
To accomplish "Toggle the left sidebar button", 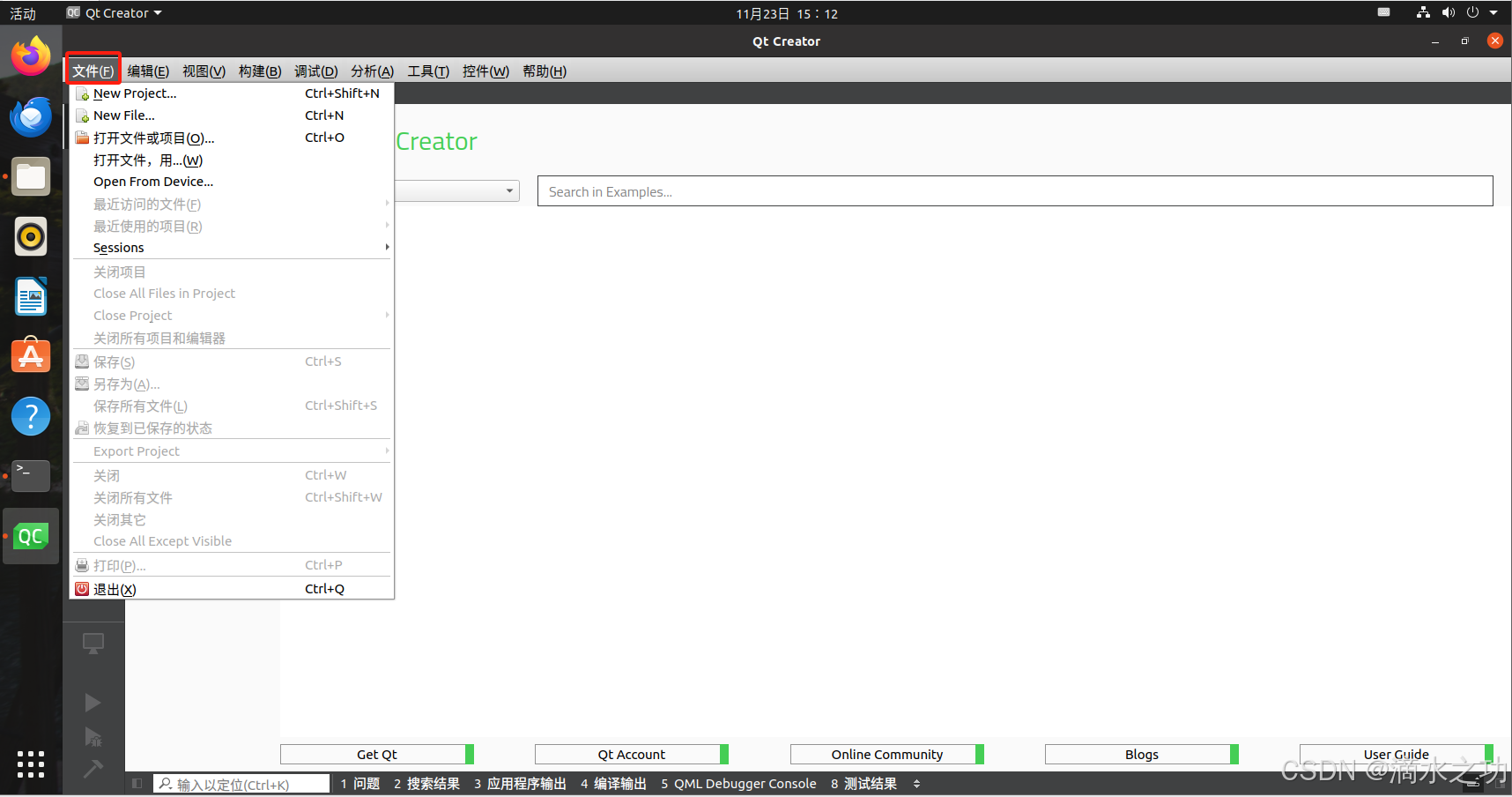I will [137, 783].
